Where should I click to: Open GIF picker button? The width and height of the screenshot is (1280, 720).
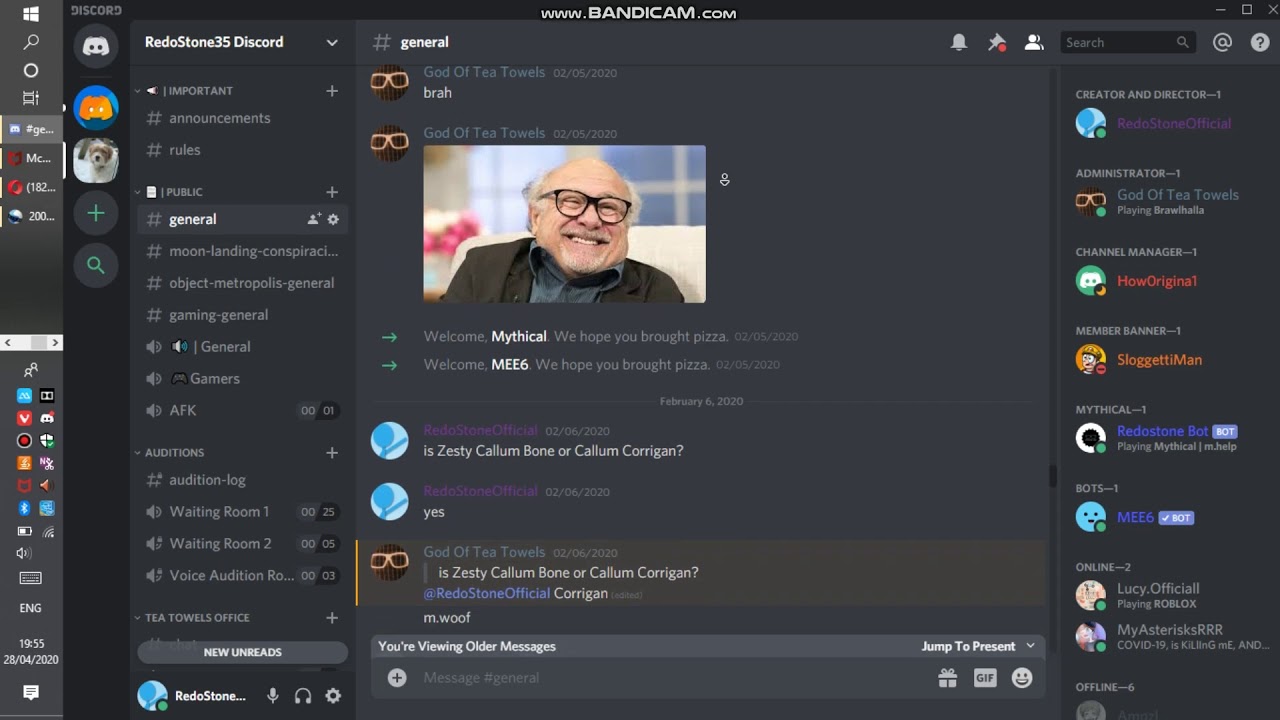985,678
